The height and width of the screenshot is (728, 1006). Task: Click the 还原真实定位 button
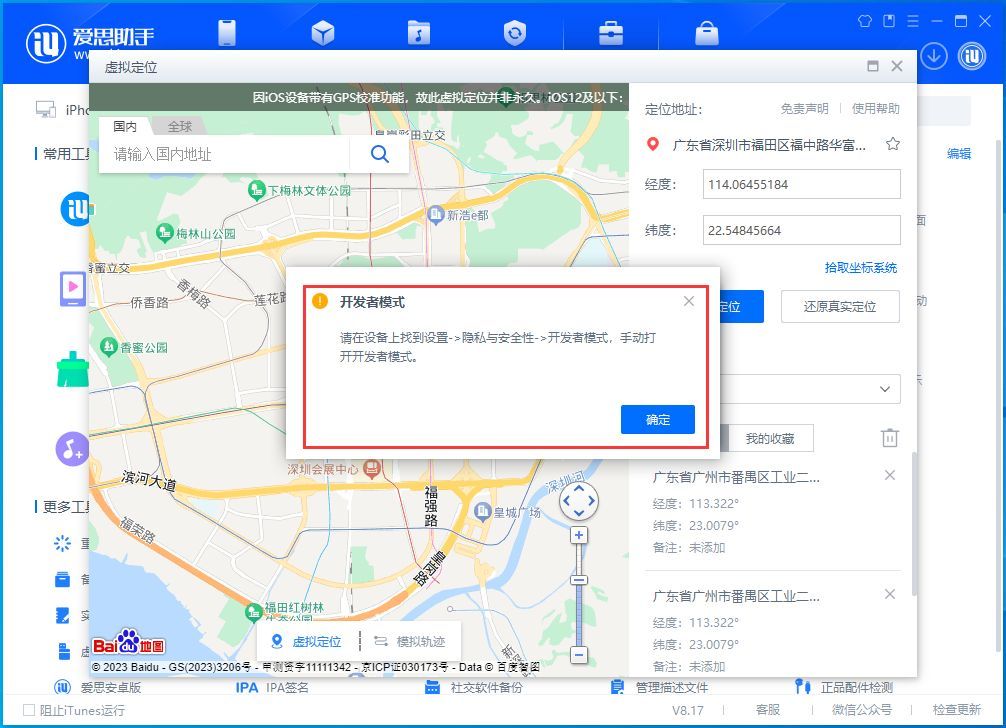840,307
